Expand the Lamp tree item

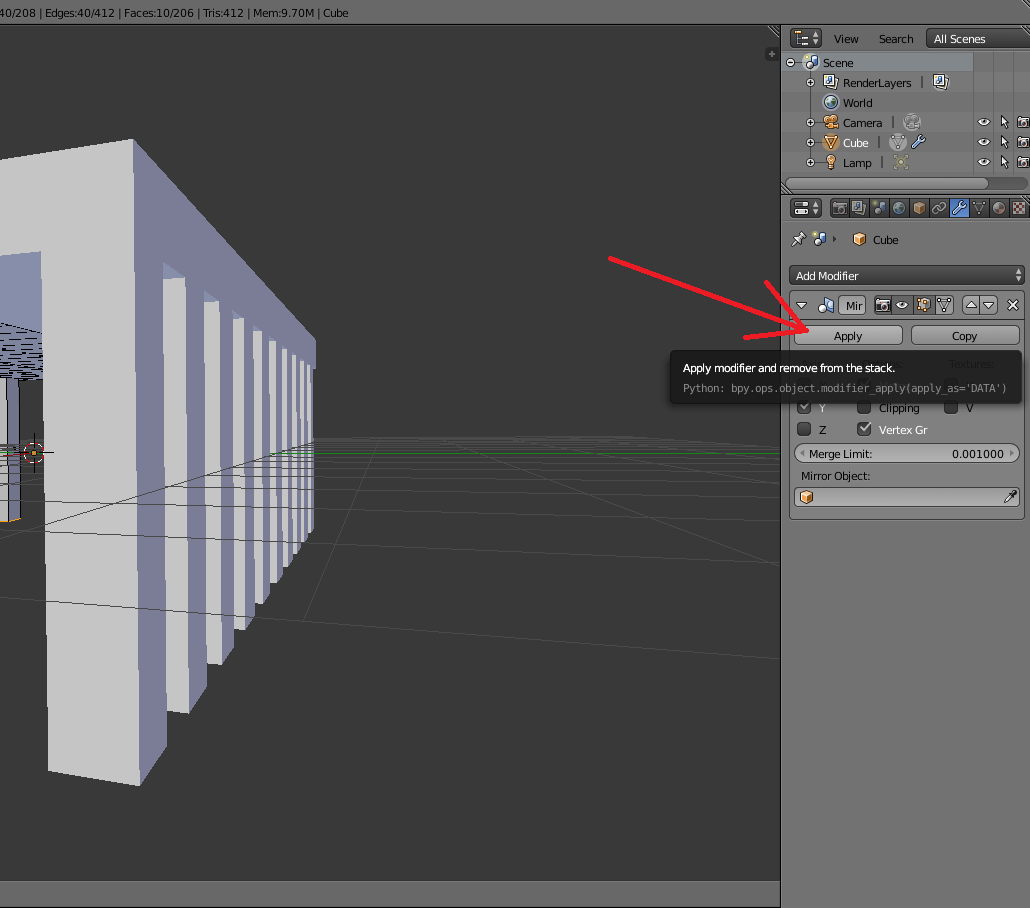point(811,162)
